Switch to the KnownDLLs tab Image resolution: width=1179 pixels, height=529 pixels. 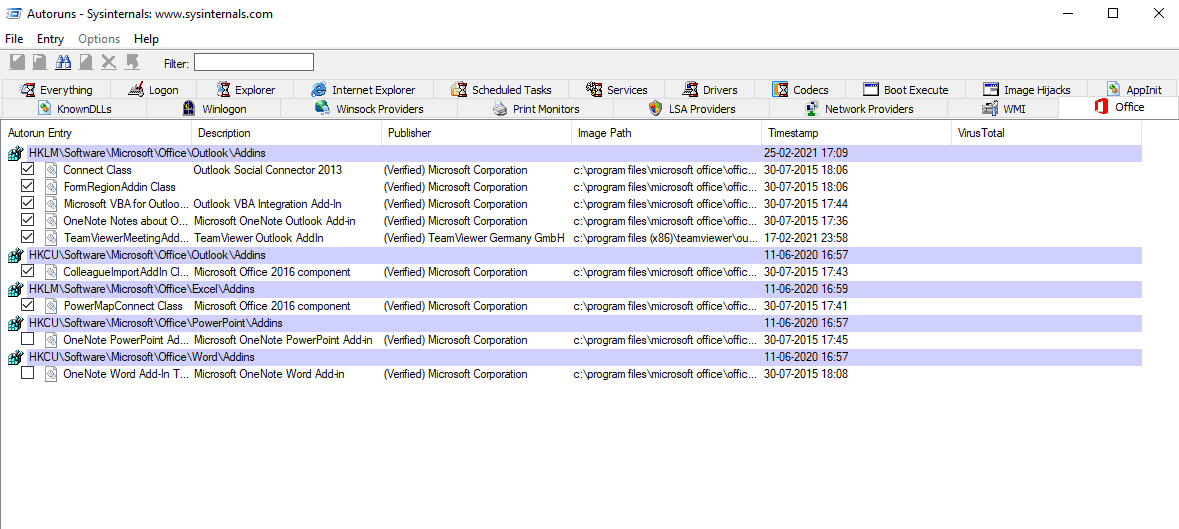pyautogui.click(x=74, y=109)
